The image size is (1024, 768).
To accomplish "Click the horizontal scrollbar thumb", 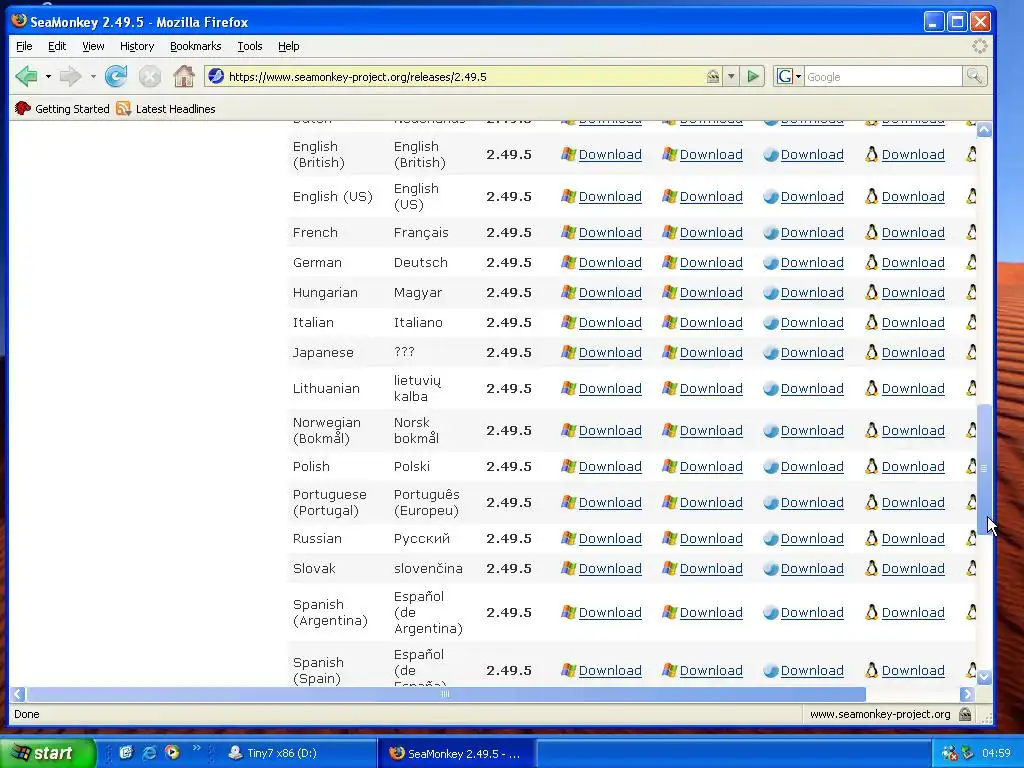I will (x=446, y=694).
